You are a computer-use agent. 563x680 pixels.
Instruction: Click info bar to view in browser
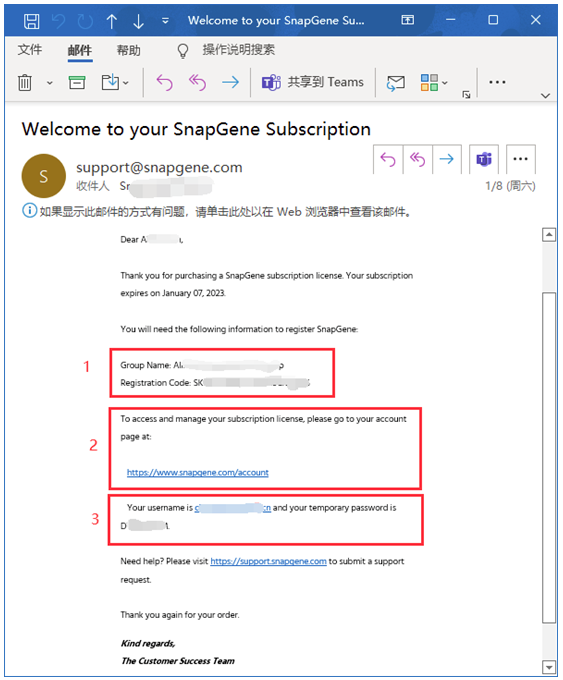(x=217, y=212)
